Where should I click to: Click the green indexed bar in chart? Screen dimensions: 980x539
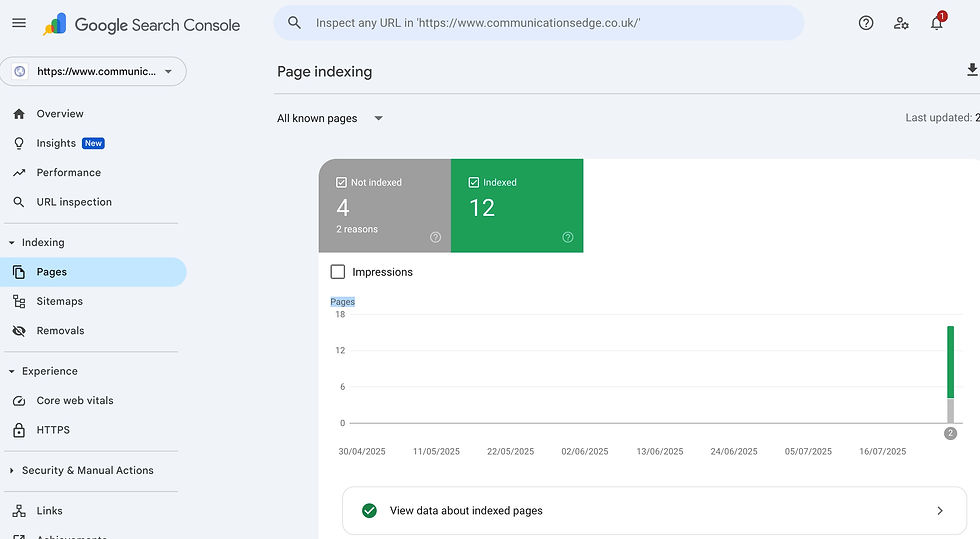click(x=951, y=362)
